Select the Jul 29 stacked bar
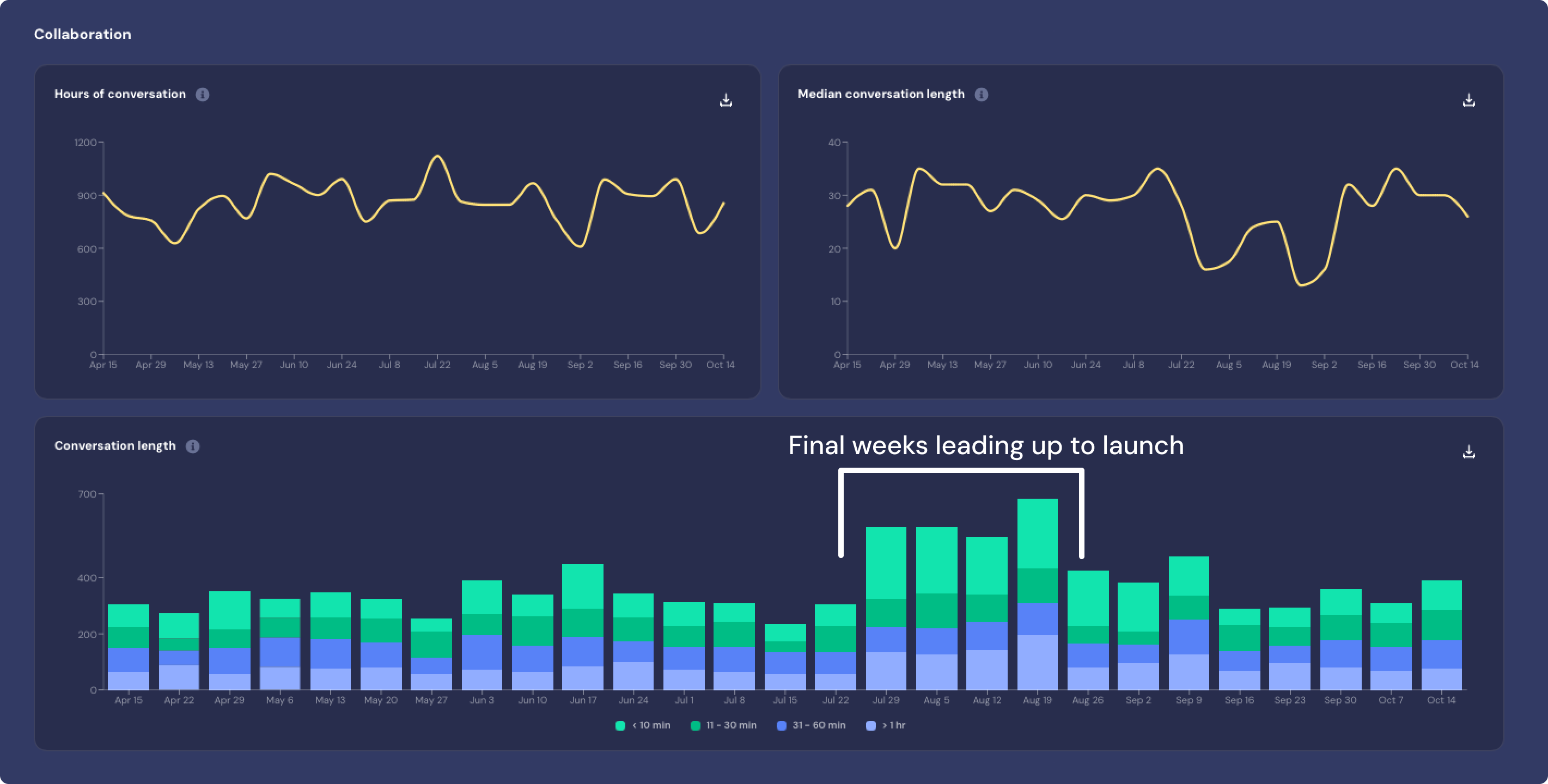 886,608
